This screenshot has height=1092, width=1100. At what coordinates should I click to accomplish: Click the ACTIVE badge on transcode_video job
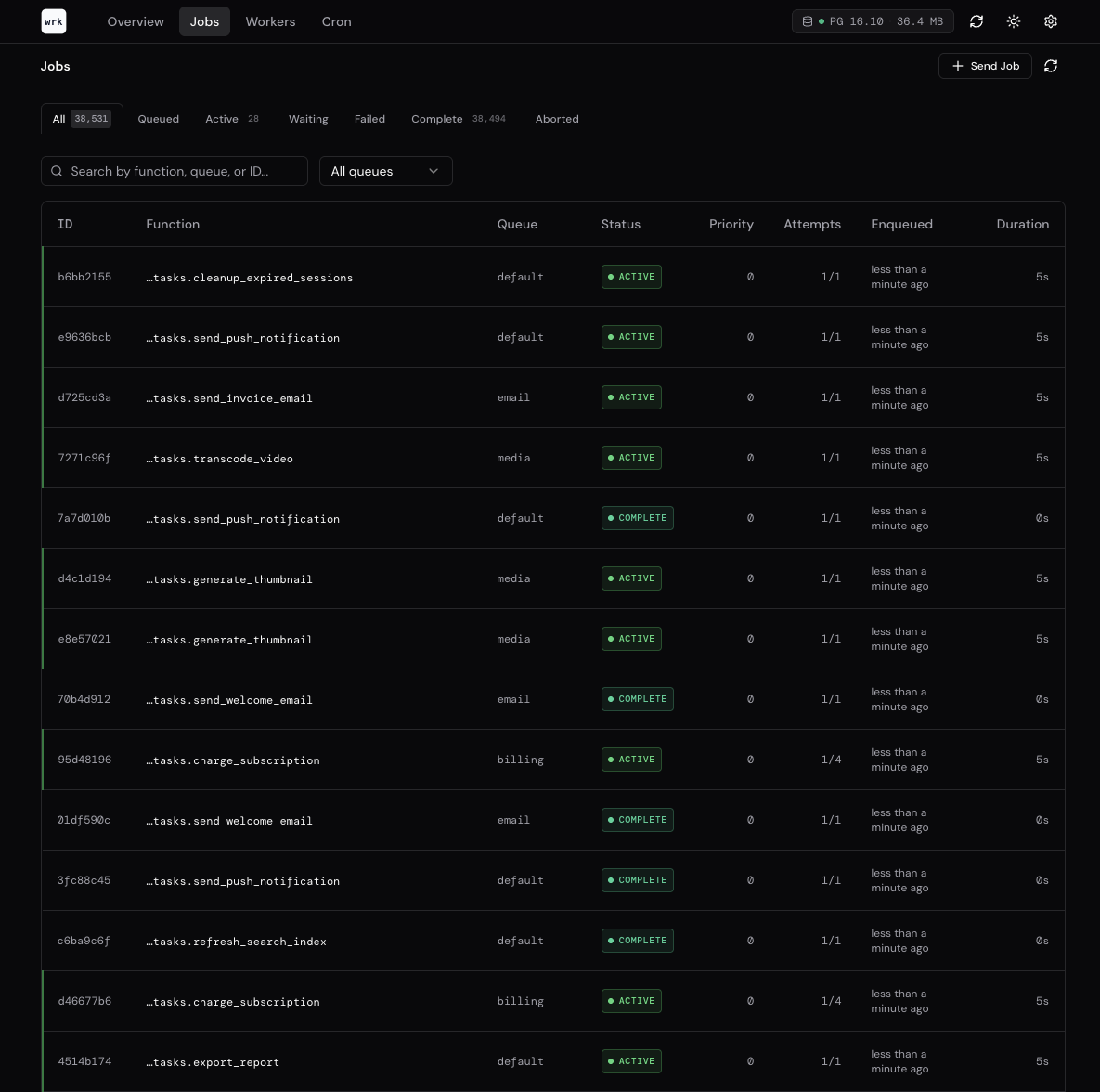click(631, 458)
